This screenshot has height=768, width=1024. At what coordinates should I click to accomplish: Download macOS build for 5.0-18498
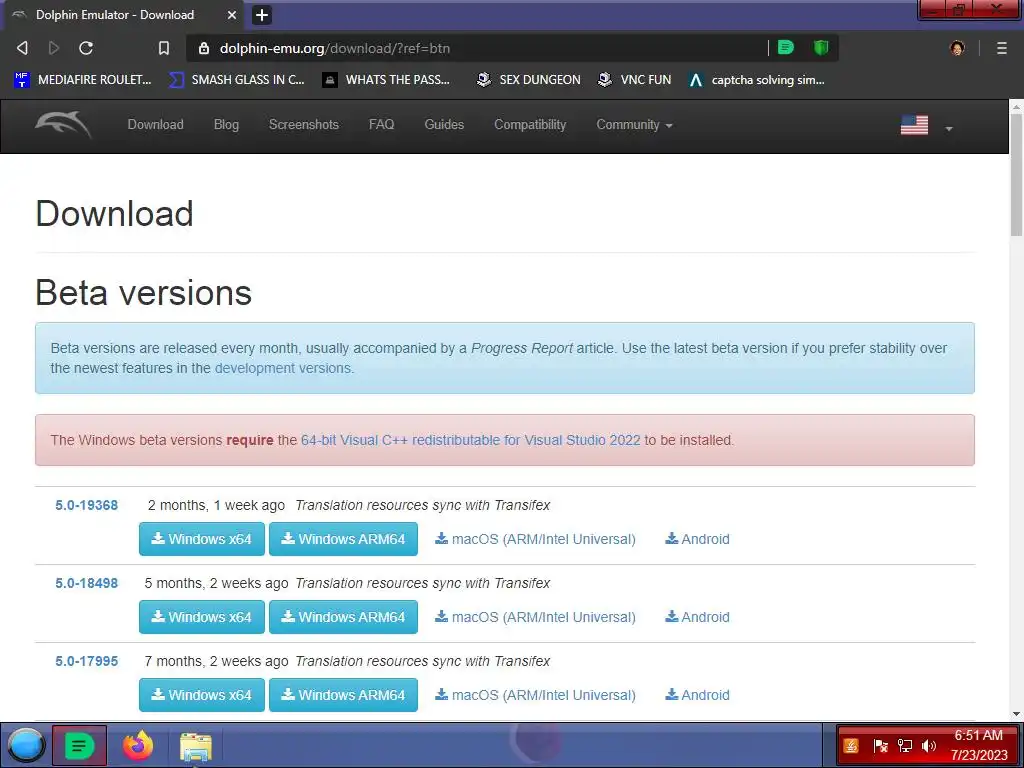536,617
